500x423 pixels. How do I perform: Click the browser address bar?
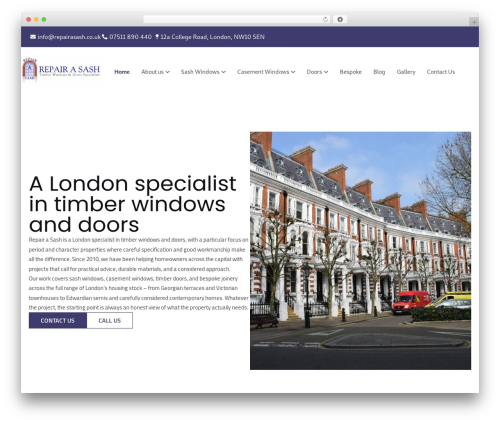tap(237, 20)
